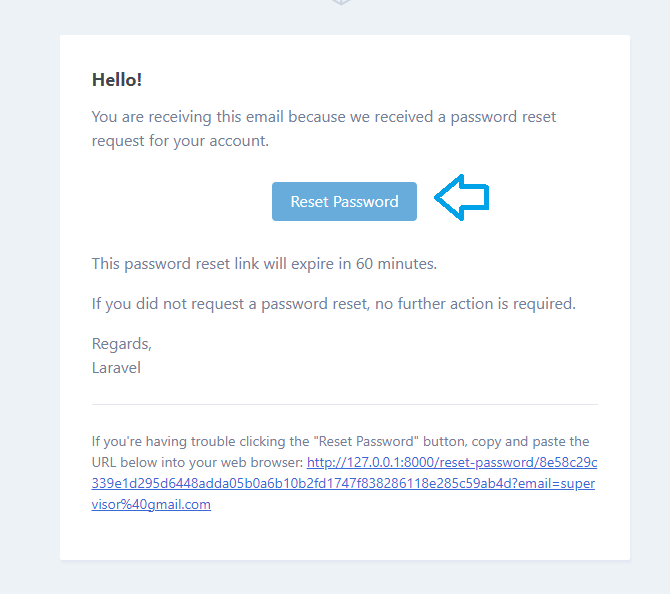Click the blue arrow pointing at the button

pos(461,197)
